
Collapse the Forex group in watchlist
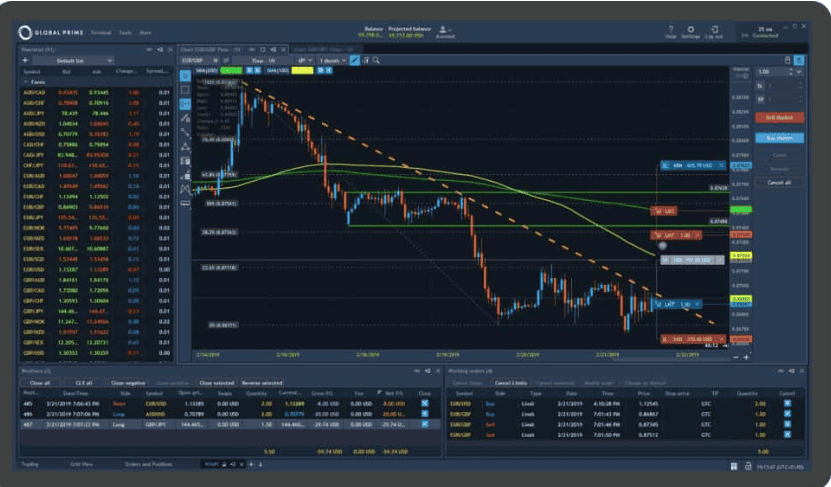[x=27, y=83]
